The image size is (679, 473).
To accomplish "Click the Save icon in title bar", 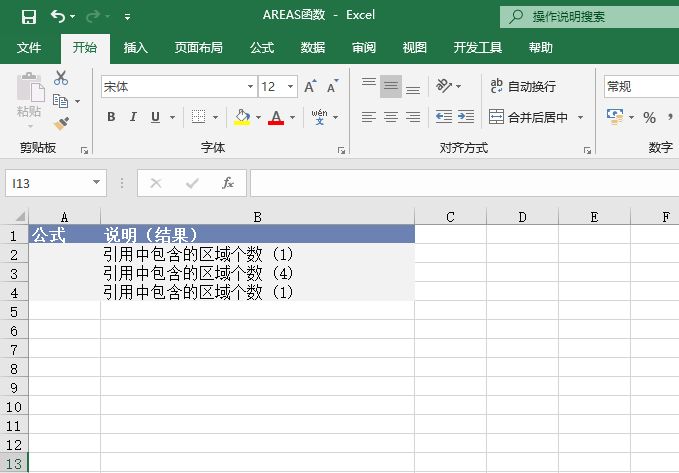I will click(28, 17).
